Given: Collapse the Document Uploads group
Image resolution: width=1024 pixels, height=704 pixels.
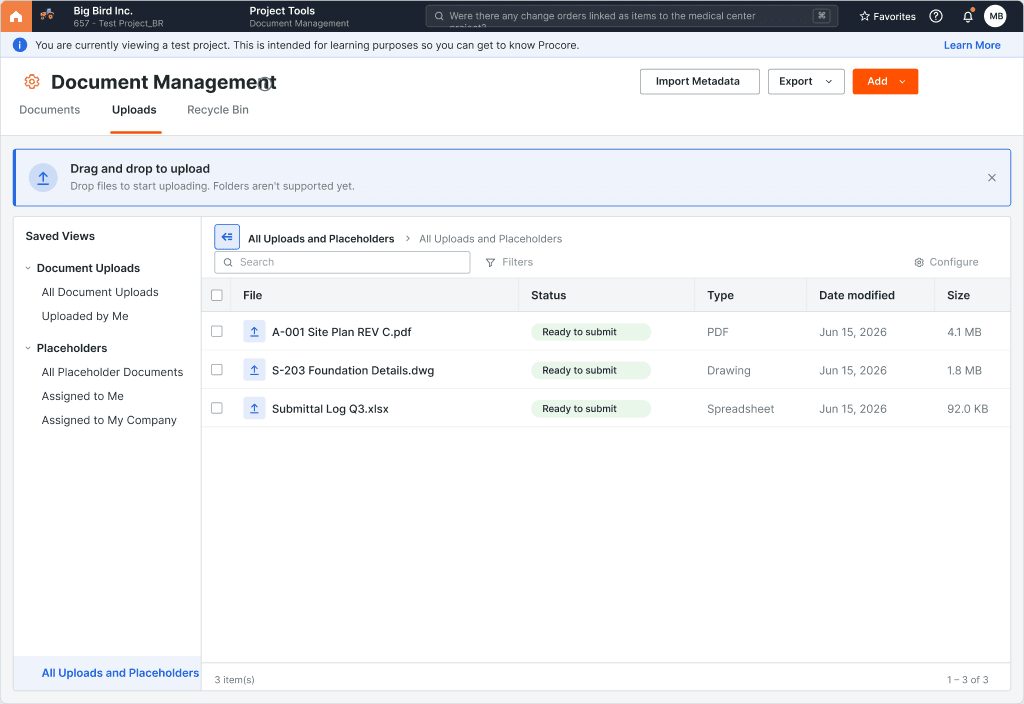Looking at the screenshot, I should [28, 268].
